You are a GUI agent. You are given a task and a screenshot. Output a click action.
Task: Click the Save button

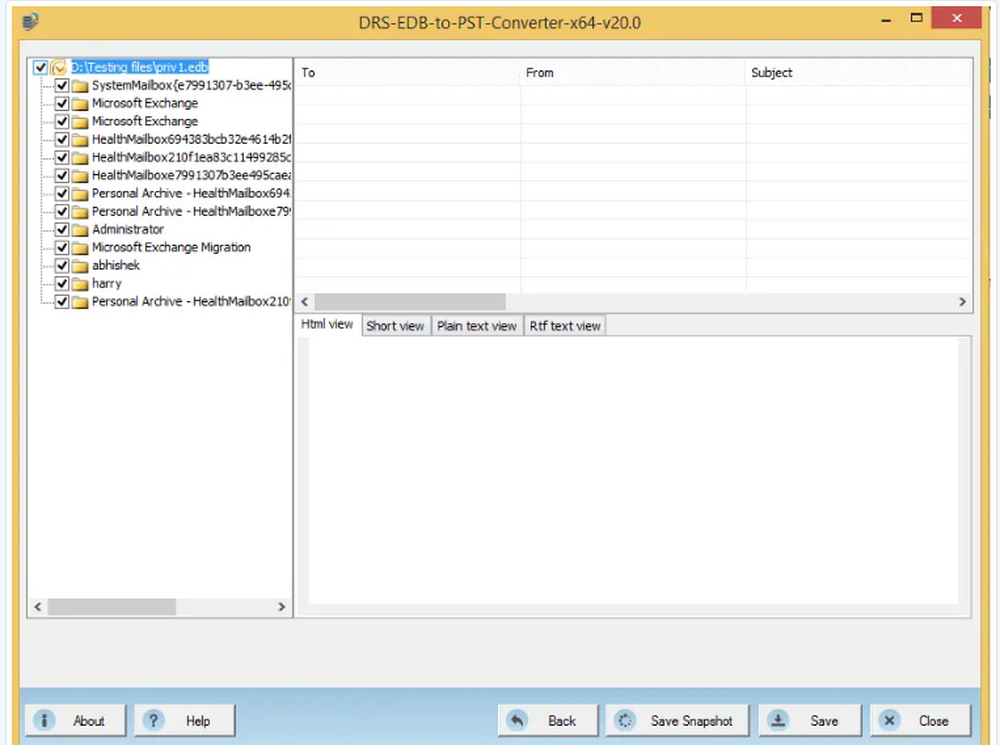click(x=810, y=720)
